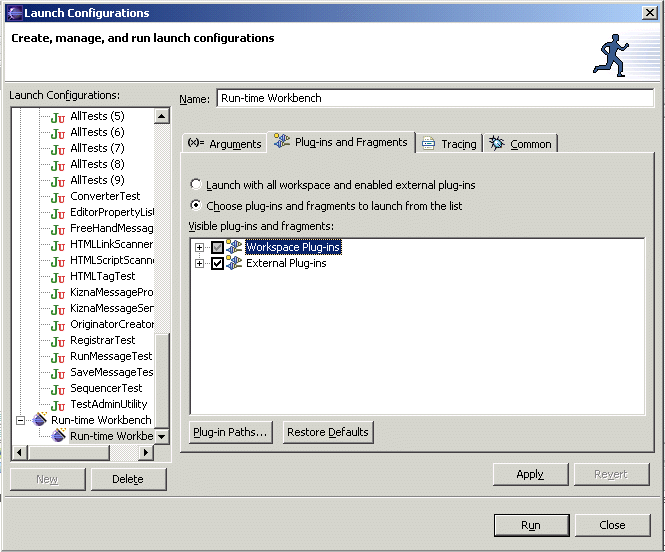Uncheck the External Plug-ins checkbox
Screen dimensions: 665x552
tap(217, 263)
